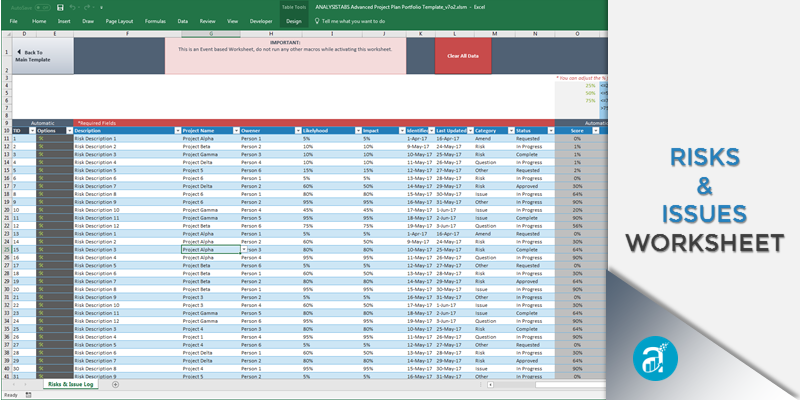Click the Options icon in TID 5 row
This screenshot has height=400, width=800.
(40, 171)
